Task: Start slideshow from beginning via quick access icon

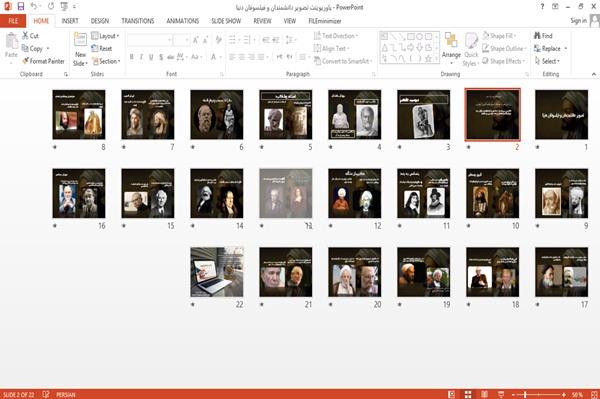Action: [x=64, y=7]
